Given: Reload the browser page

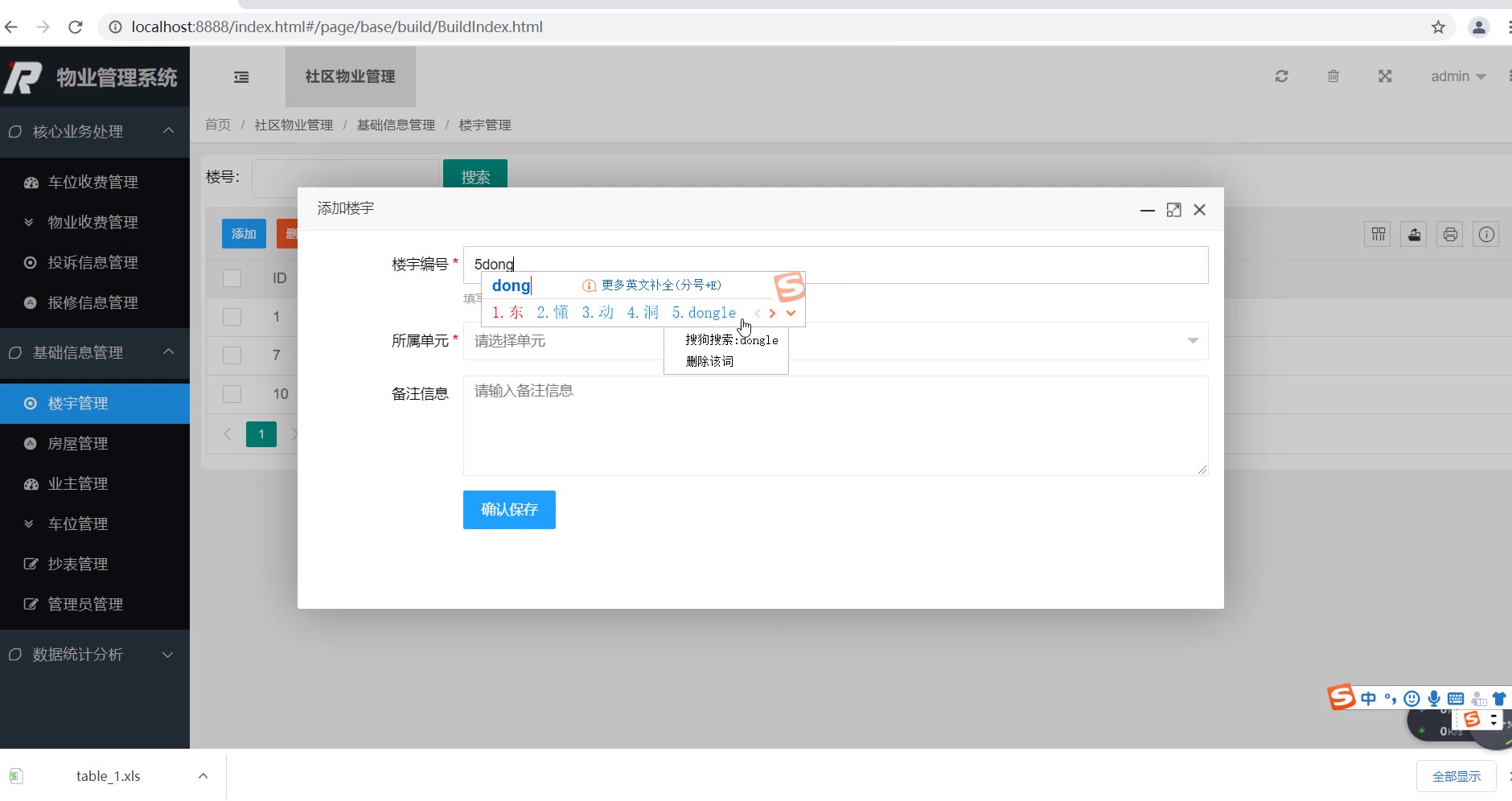Looking at the screenshot, I should [x=76, y=27].
